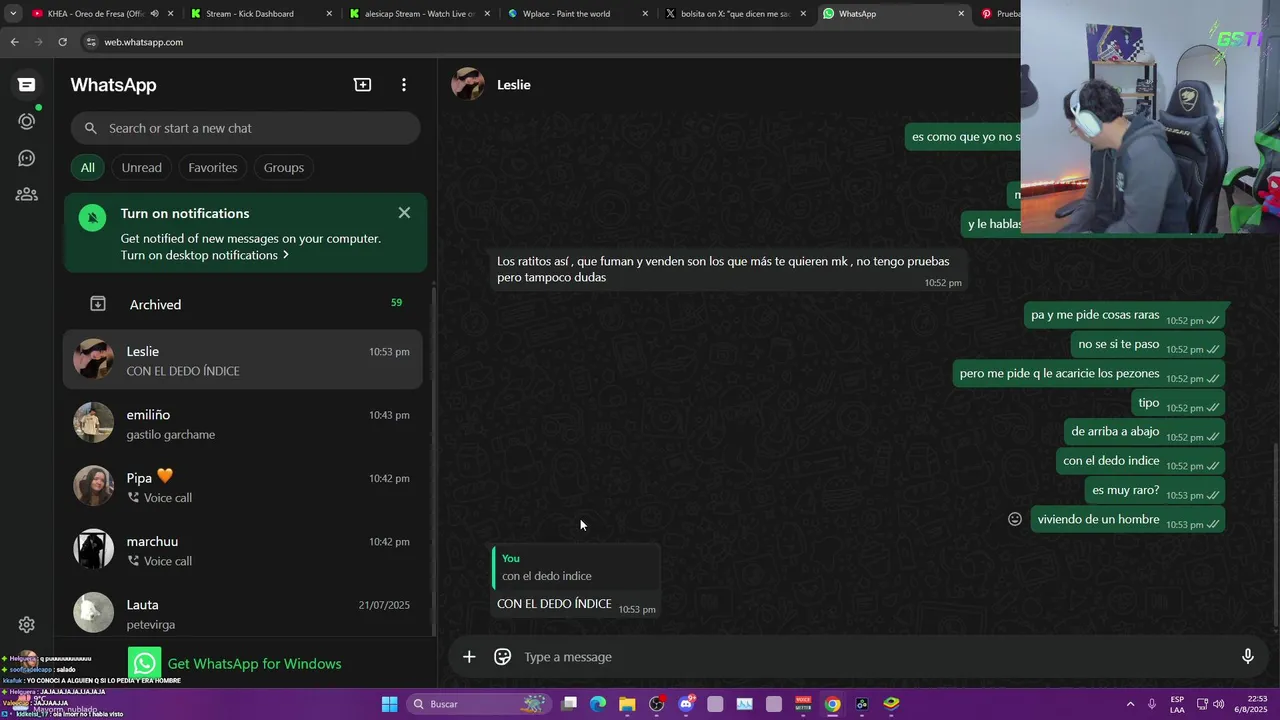
Task: Open the Lauta chat
Action: pyautogui.click(x=243, y=613)
